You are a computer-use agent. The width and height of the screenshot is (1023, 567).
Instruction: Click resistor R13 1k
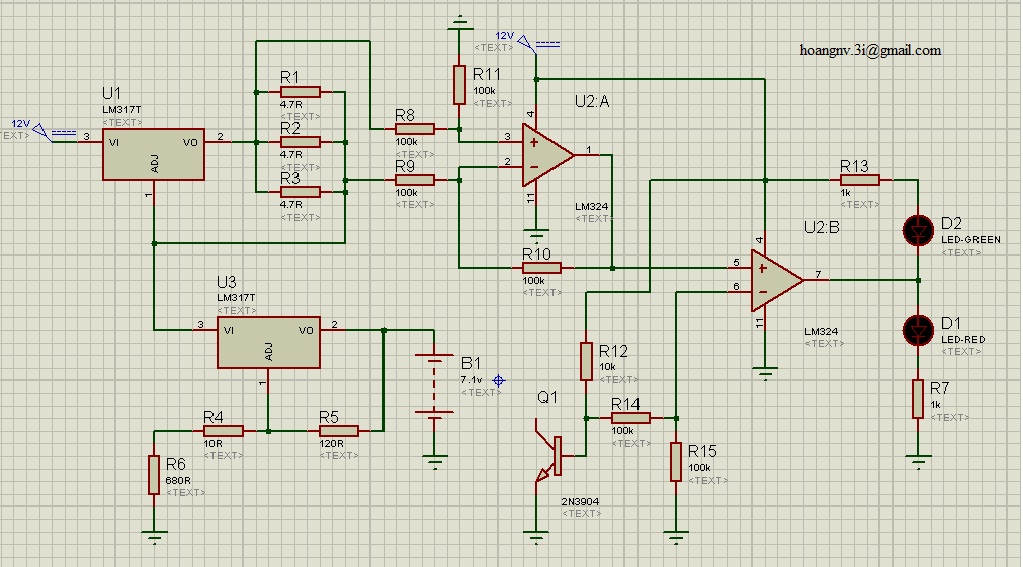(x=859, y=180)
